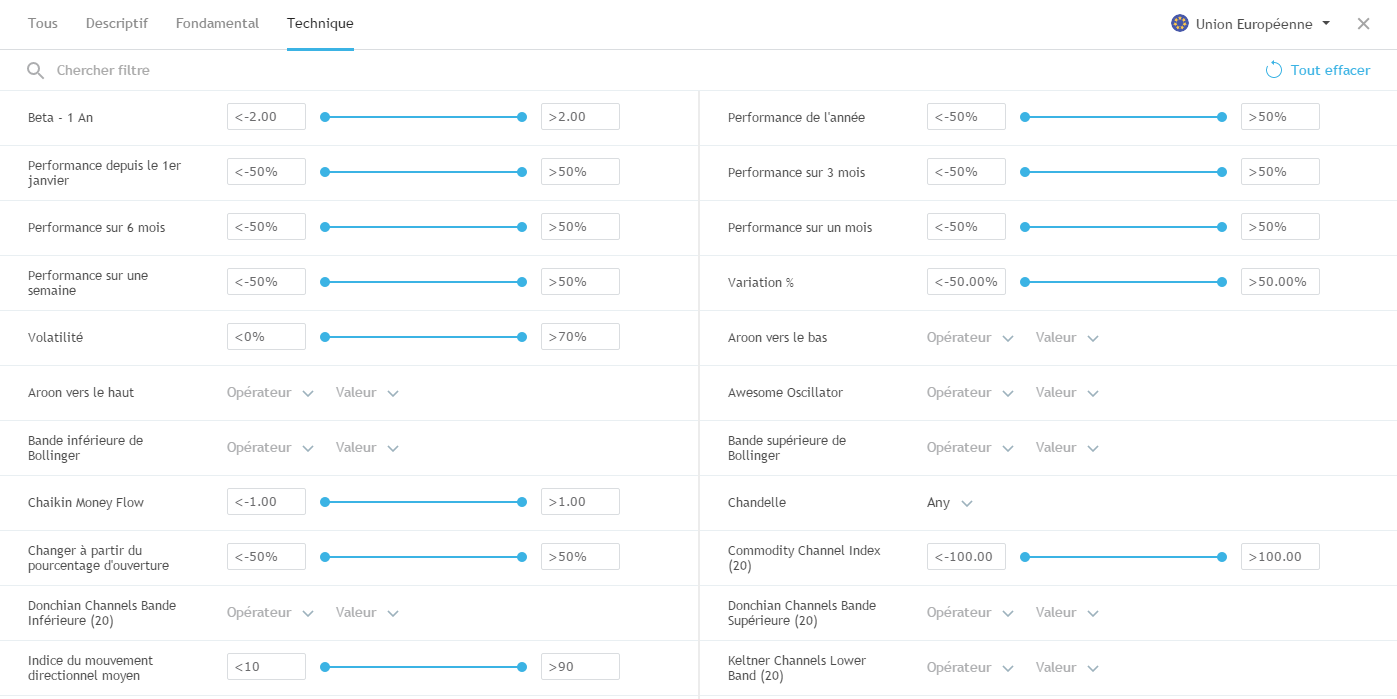The width and height of the screenshot is (1397, 699).
Task: Switch to the Fondamental tab
Action: [217, 23]
